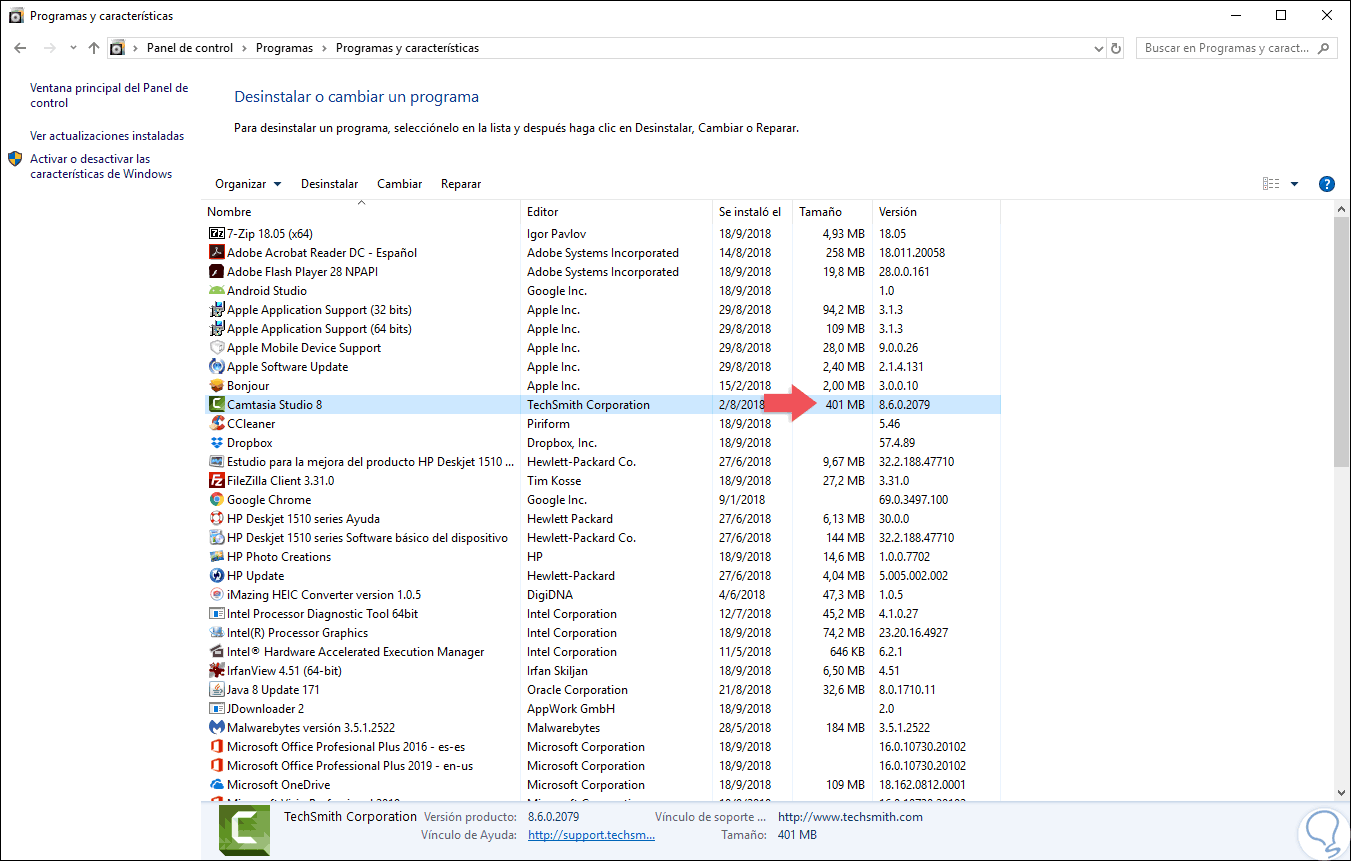Sort programs by Tamaño column

[832, 212]
